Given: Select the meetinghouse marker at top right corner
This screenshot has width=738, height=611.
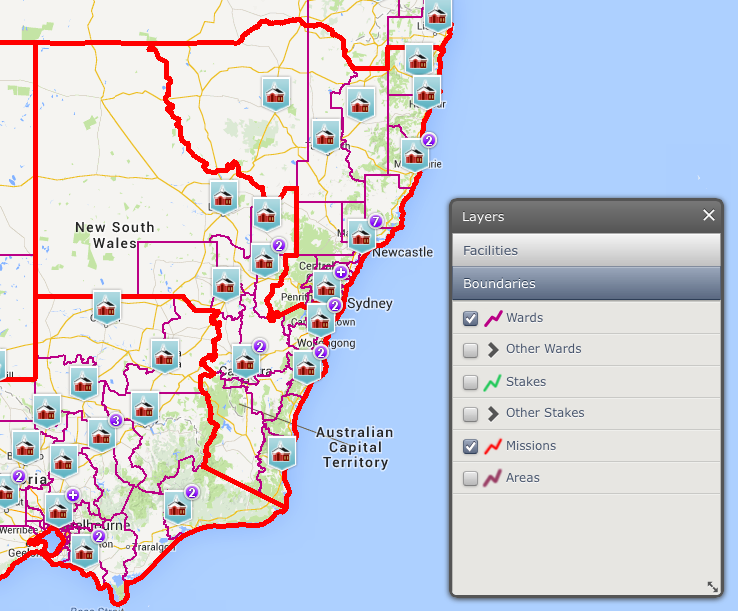Looking at the screenshot, I should pyautogui.click(x=438, y=16).
